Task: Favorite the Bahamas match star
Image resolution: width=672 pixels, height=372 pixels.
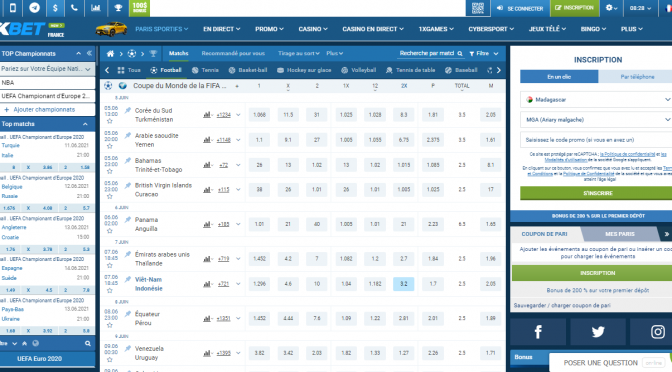Action: (110, 171)
